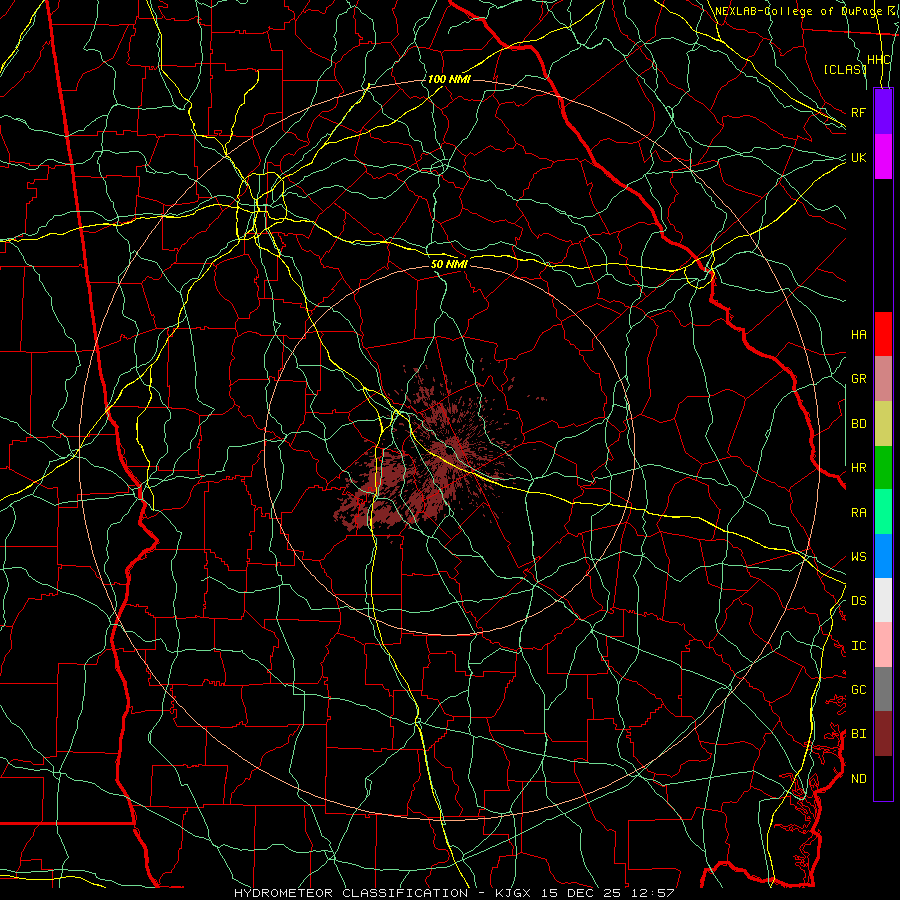Click the RA legend label
Image resolution: width=900 pixels, height=900 pixels.
pos(858,513)
